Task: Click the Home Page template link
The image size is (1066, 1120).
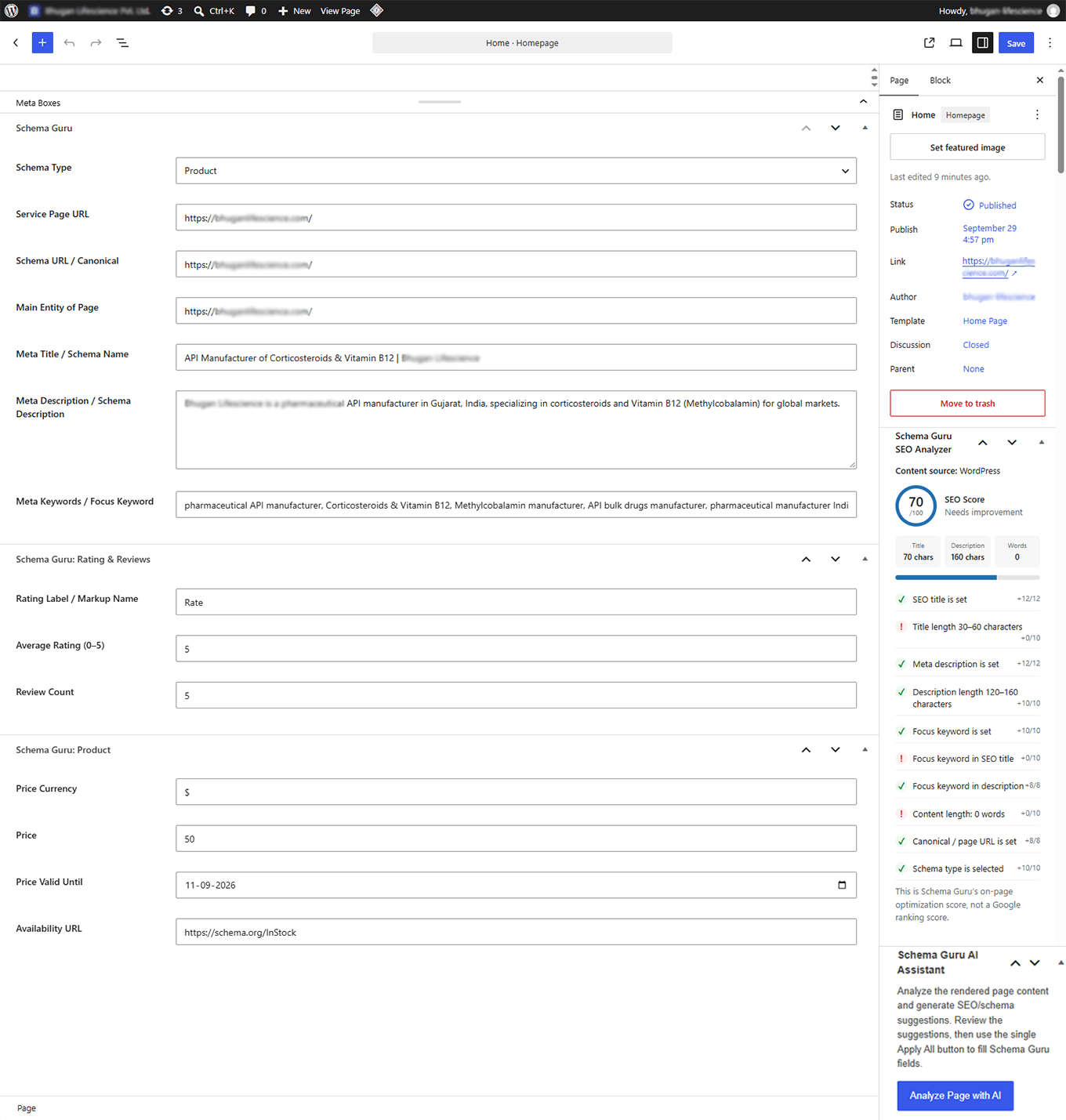Action: pyautogui.click(x=985, y=321)
